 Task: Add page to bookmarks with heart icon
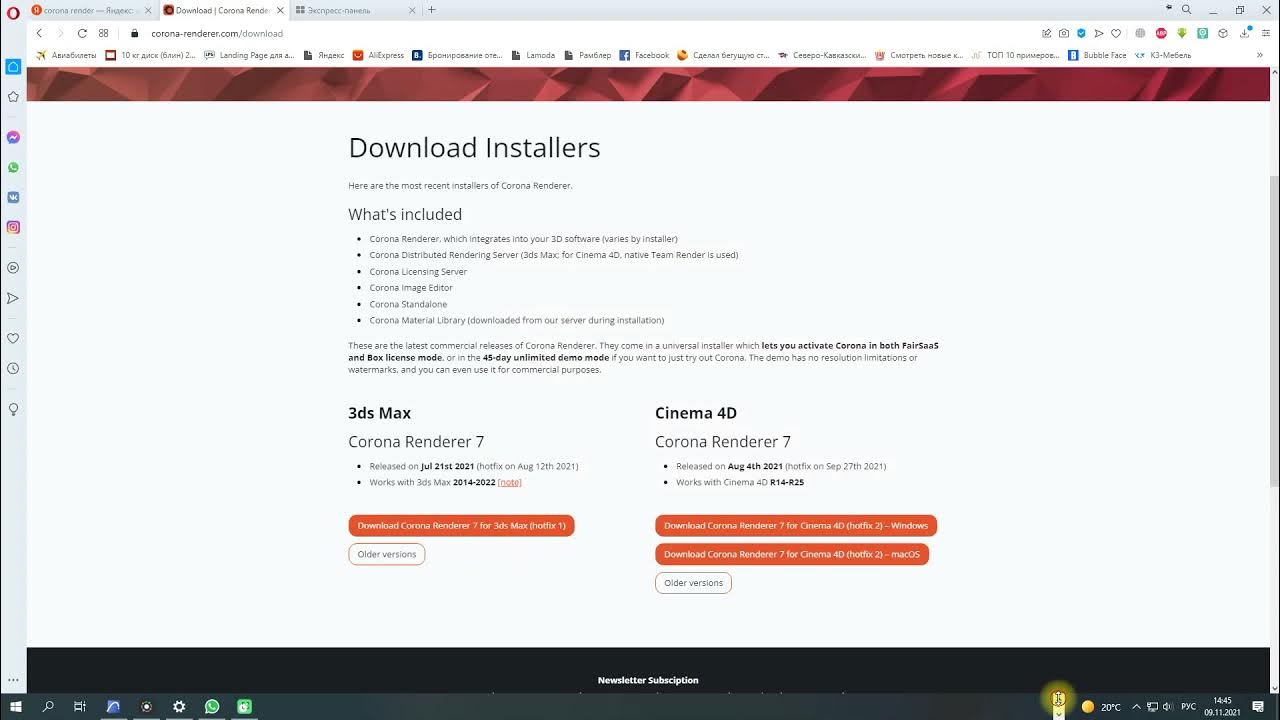point(1116,33)
